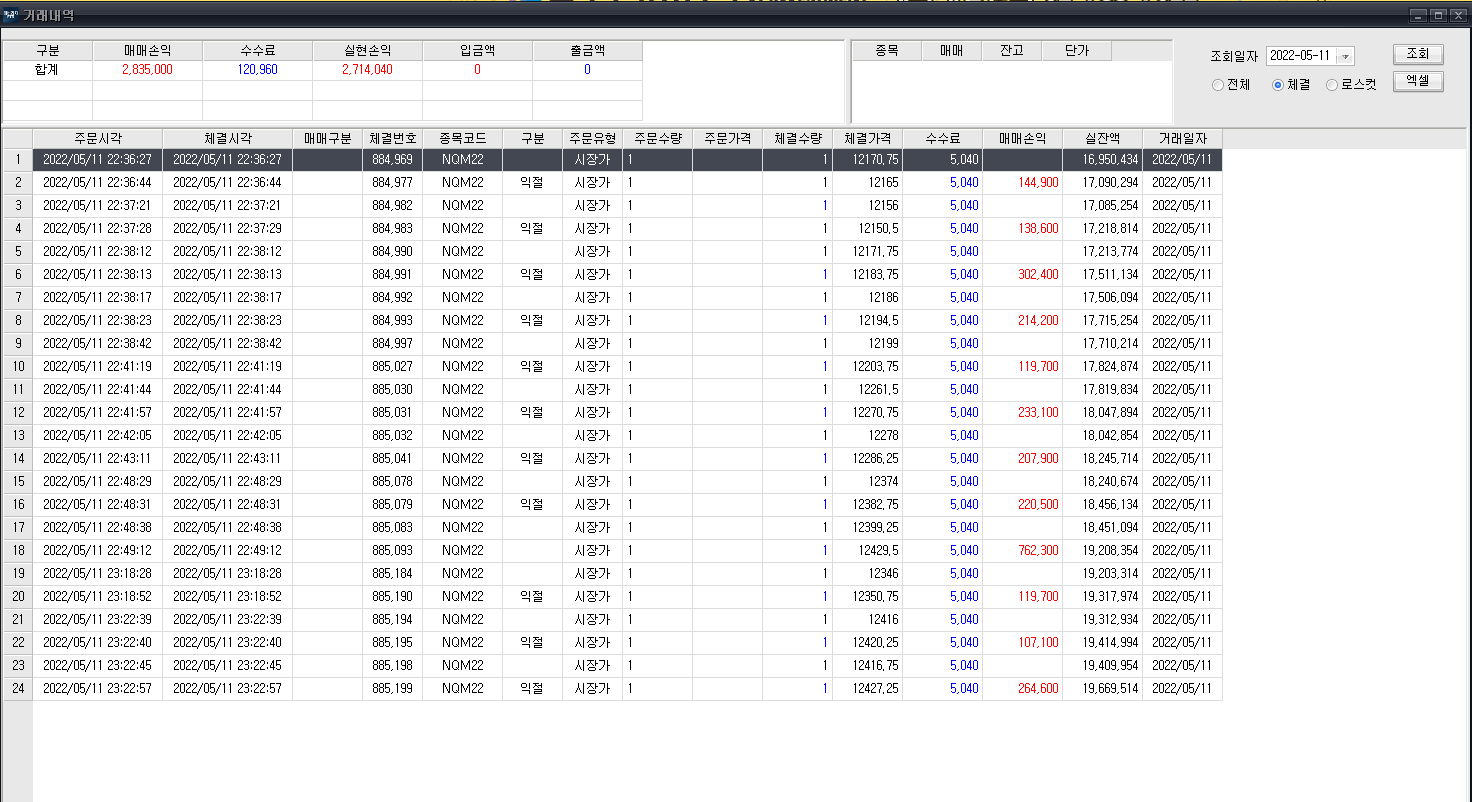Click order time 2022/05/11 23:18:28

(x=97, y=574)
